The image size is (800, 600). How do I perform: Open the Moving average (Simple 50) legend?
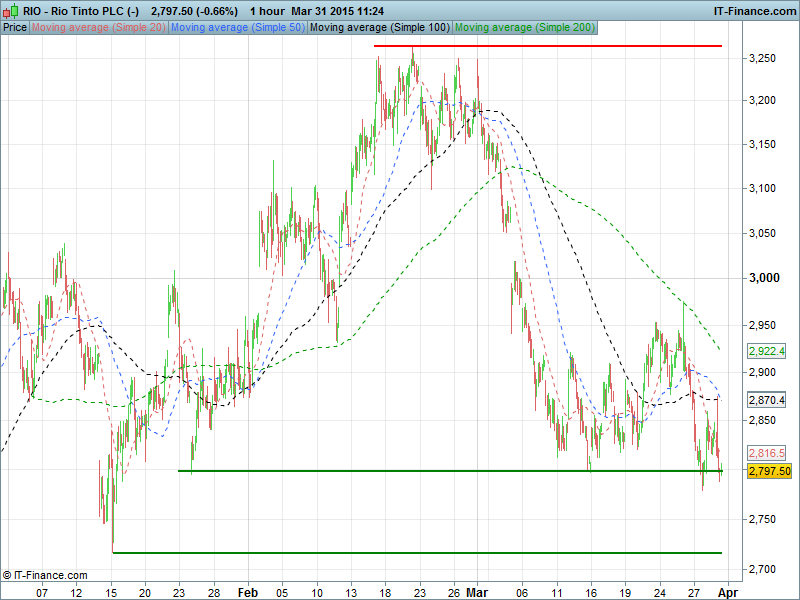click(x=237, y=27)
